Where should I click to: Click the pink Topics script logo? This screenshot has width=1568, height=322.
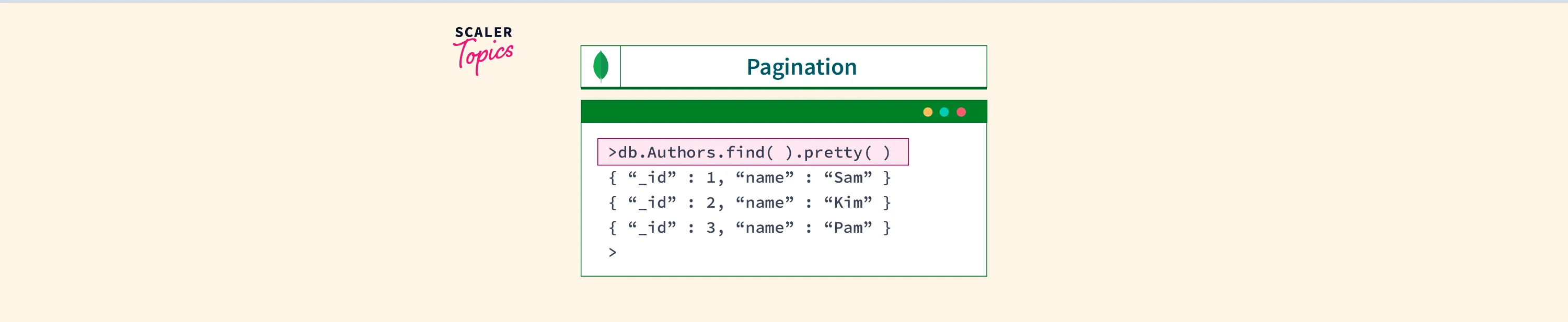coord(484,56)
